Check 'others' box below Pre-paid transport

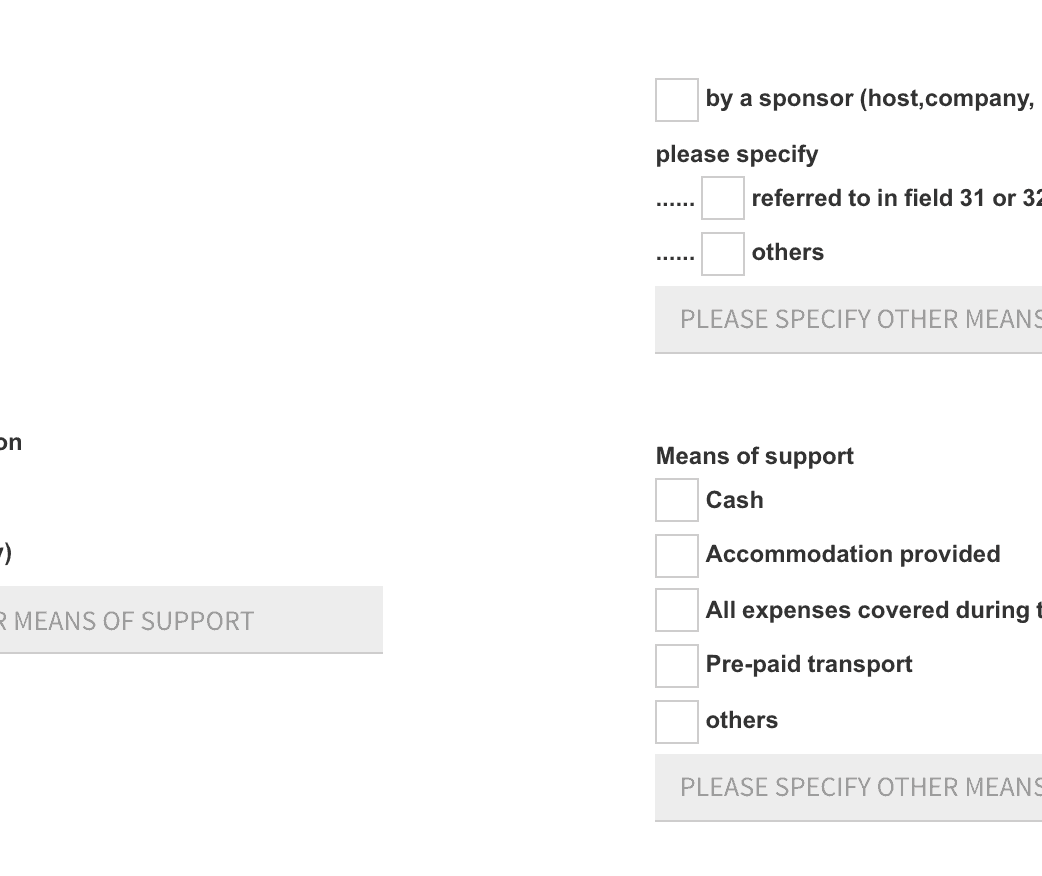pyautogui.click(x=677, y=721)
